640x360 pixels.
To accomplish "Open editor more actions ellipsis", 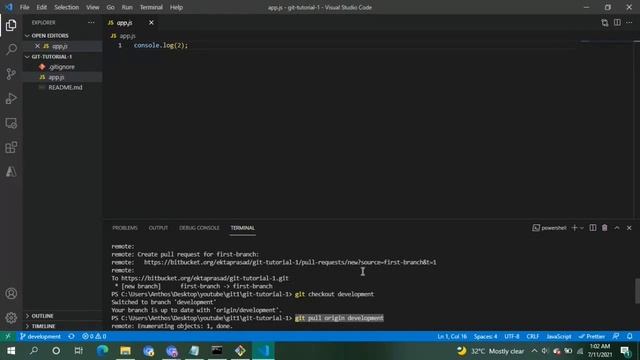I will point(629,23).
